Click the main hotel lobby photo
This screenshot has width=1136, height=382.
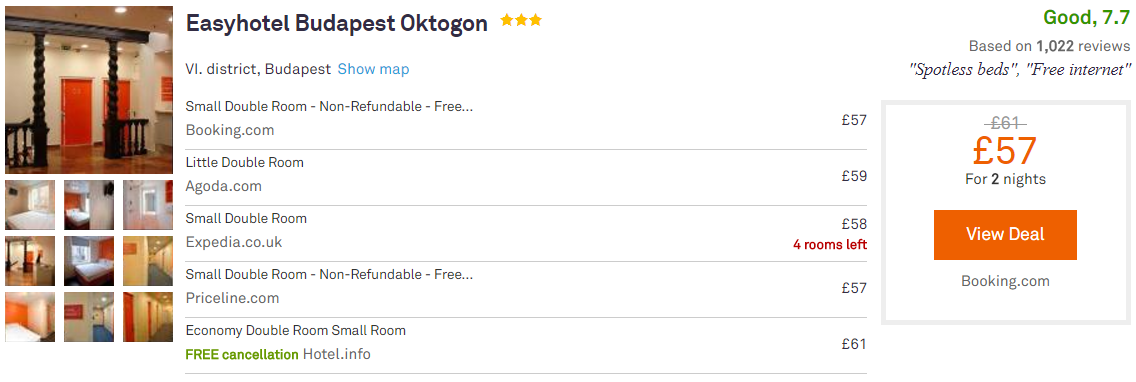point(89,90)
